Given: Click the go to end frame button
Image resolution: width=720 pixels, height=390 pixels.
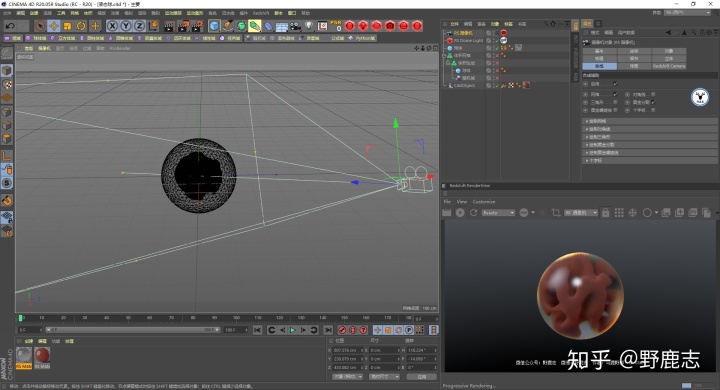Looking at the screenshot, I should pyautogui.click(x=328, y=330).
